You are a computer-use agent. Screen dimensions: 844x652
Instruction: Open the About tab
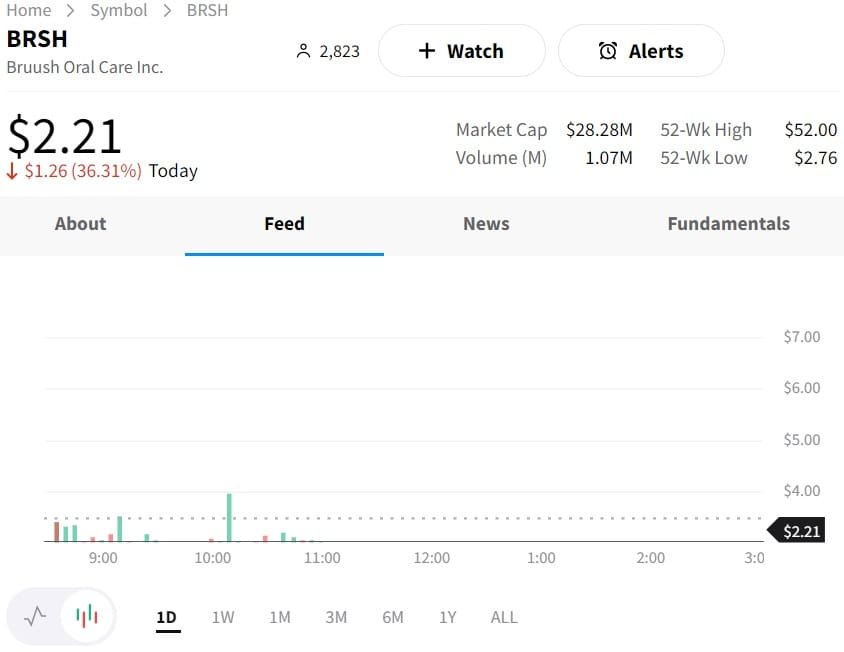80,224
